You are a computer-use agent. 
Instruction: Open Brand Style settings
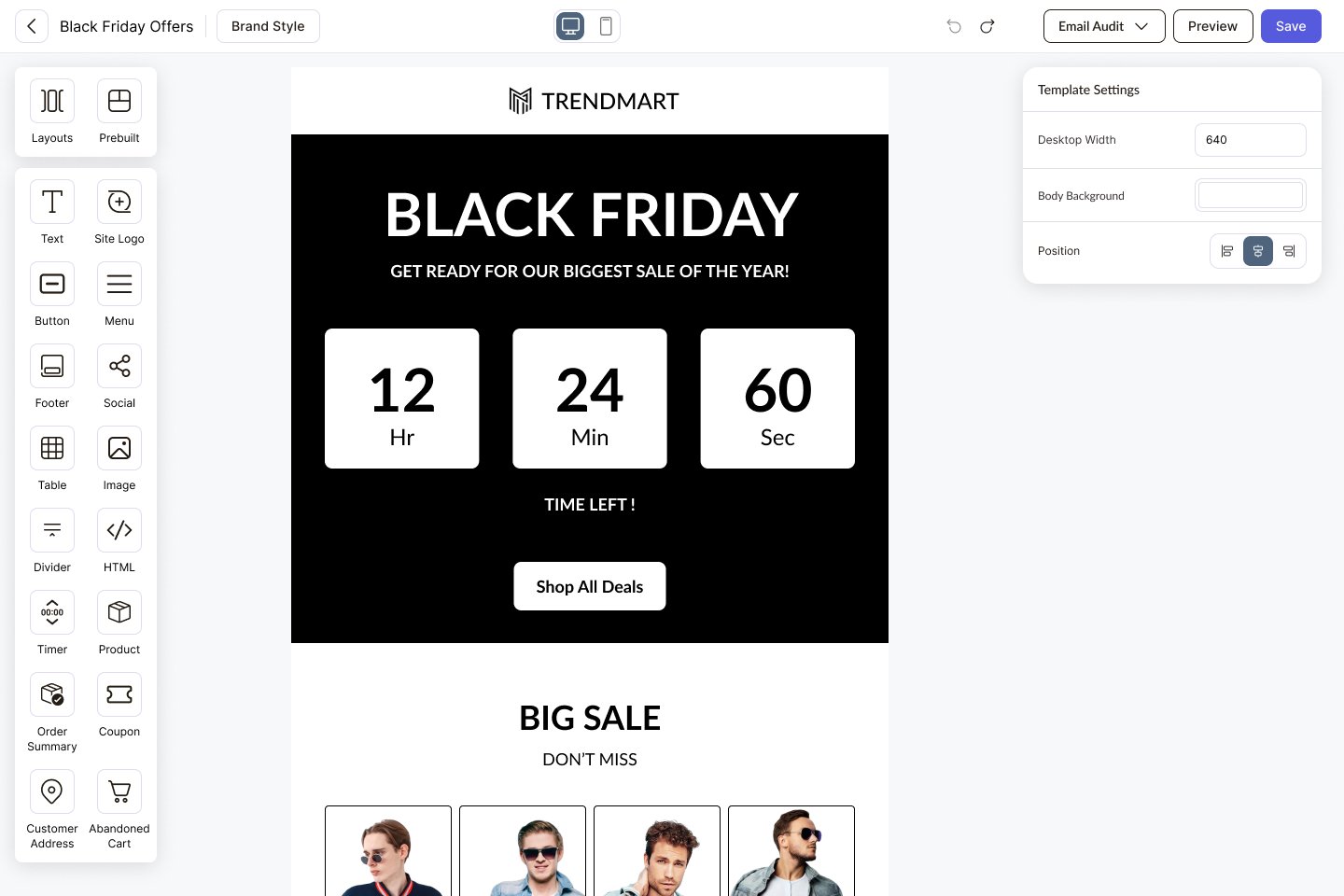coord(268,26)
